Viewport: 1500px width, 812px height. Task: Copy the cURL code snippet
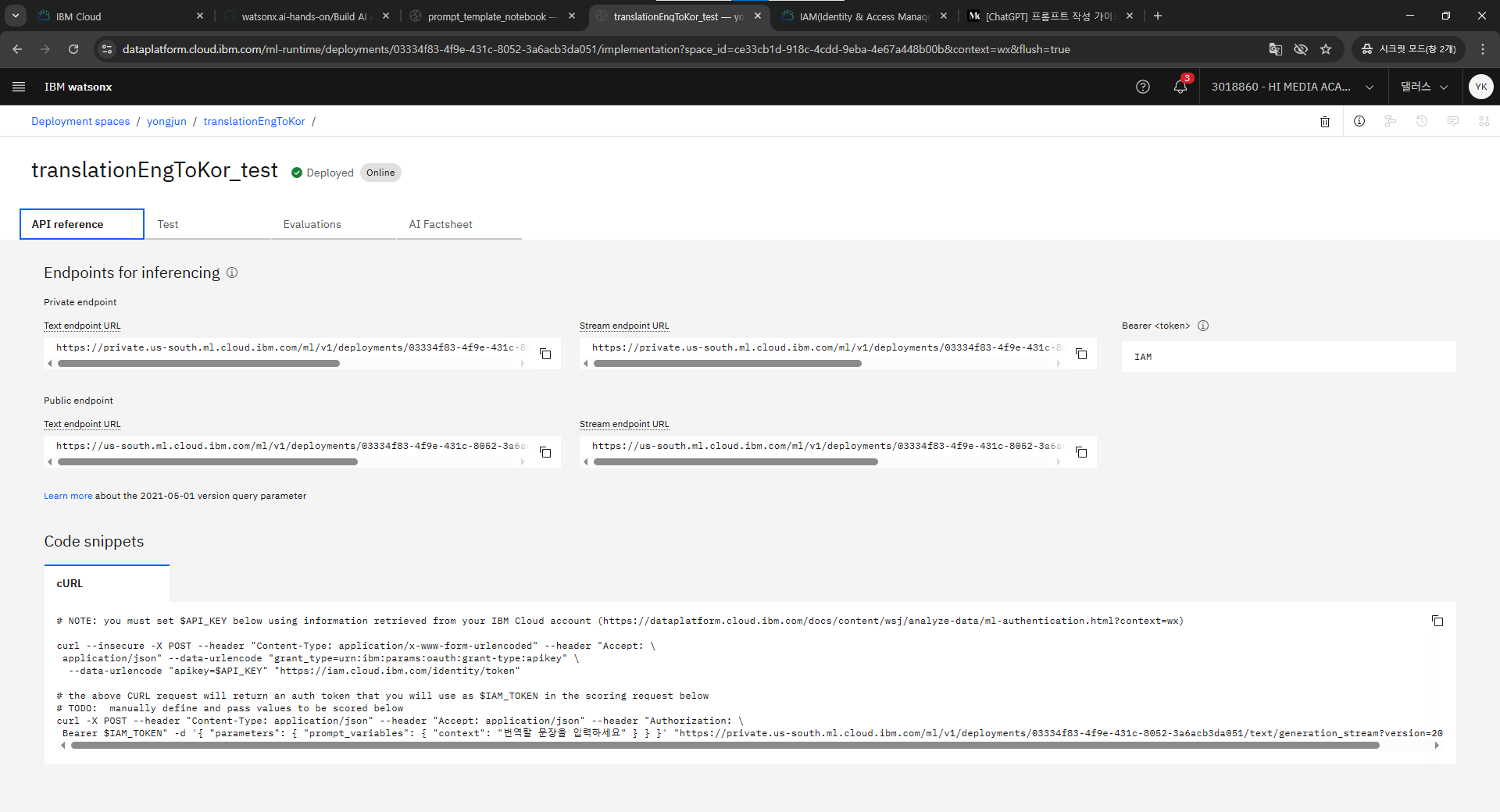click(x=1437, y=621)
